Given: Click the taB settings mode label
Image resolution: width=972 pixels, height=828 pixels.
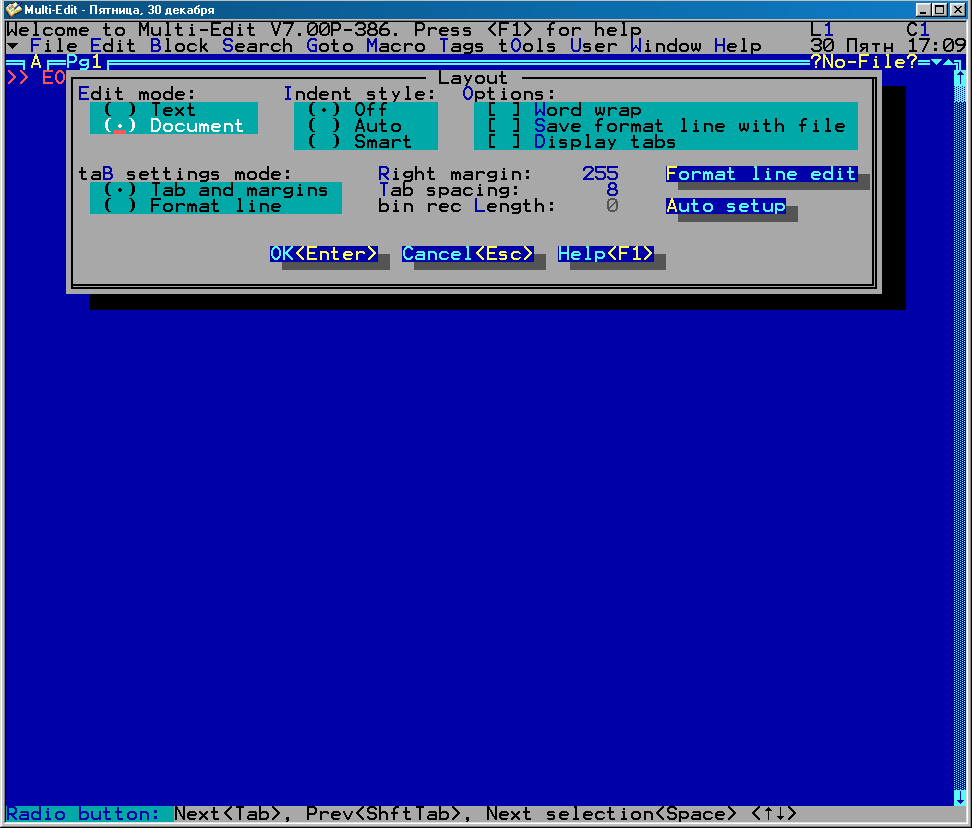Looking at the screenshot, I should click(185, 174).
